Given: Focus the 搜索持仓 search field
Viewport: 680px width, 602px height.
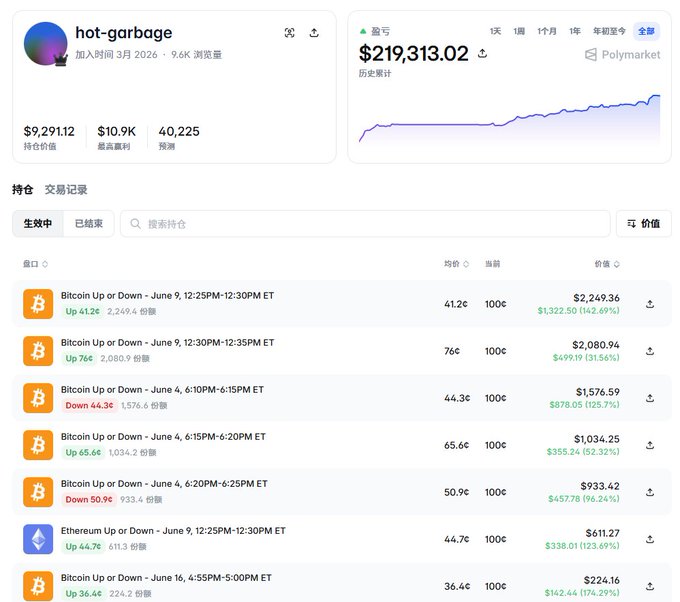Looking at the screenshot, I should pyautogui.click(x=365, y=224).
